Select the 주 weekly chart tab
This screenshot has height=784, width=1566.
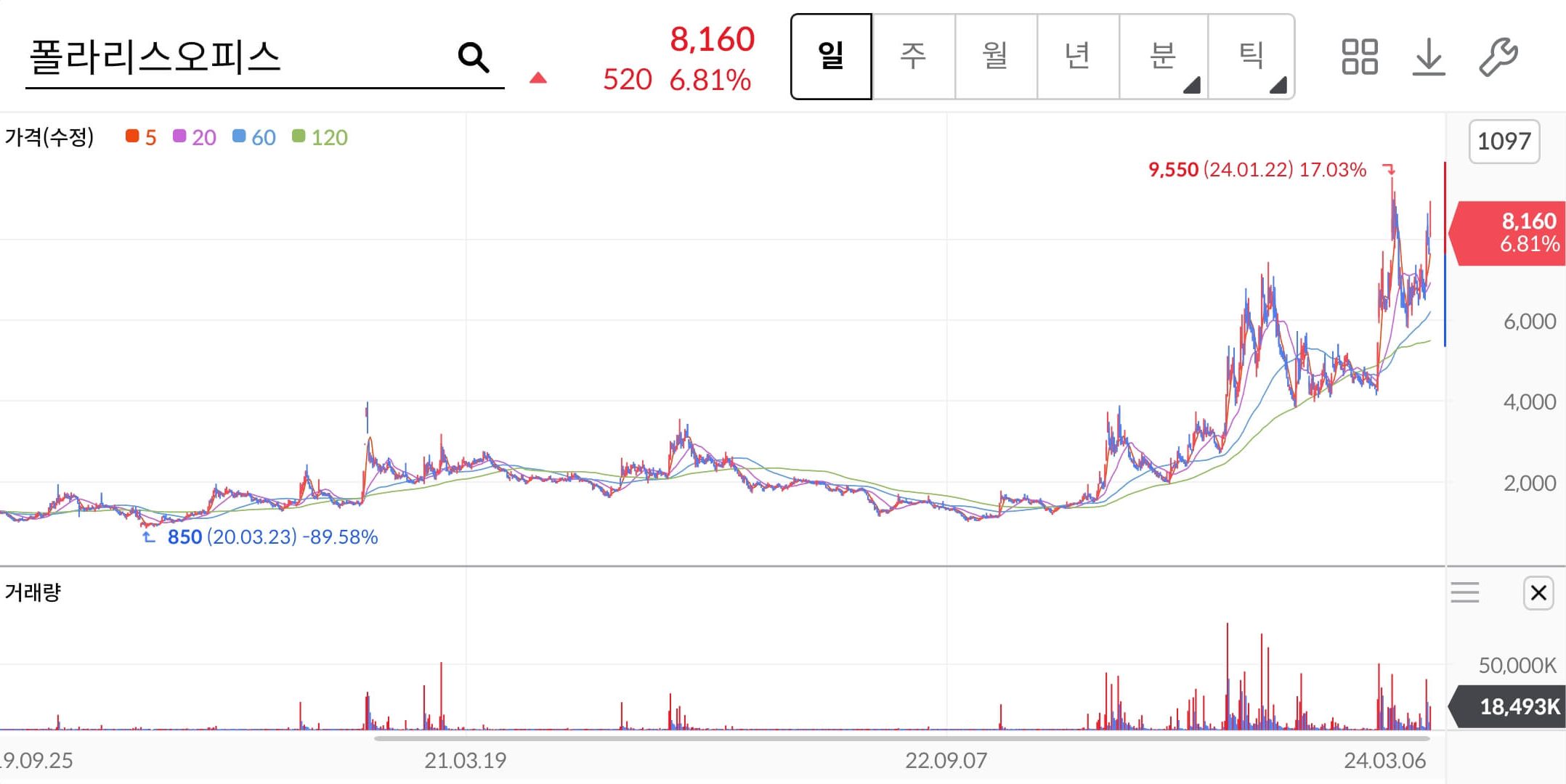click(x=913, y=57)
